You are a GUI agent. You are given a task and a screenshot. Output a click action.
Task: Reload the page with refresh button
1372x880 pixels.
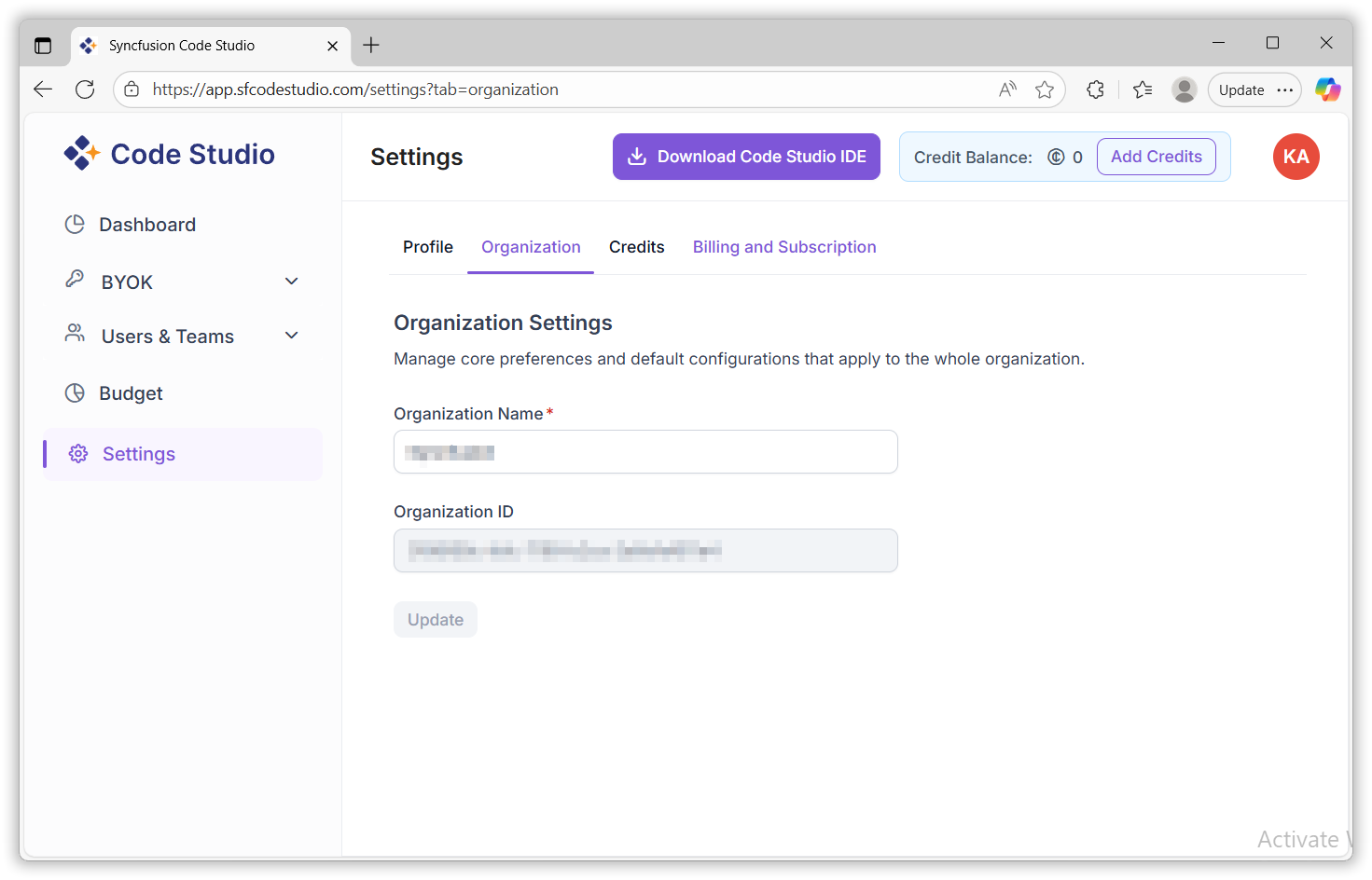[85, 89]
